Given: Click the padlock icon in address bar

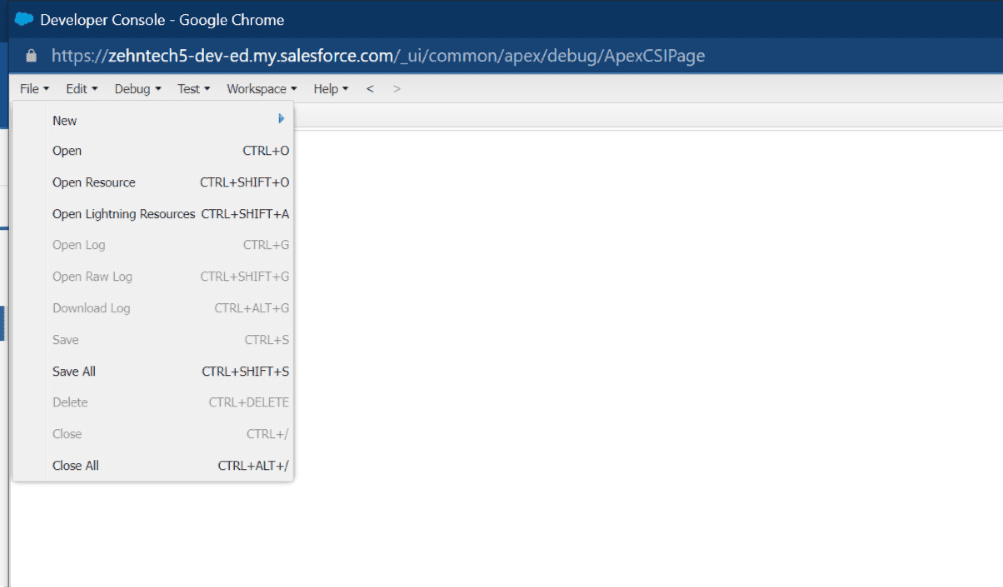Looking at the screenshot, I should click(31, 56).
